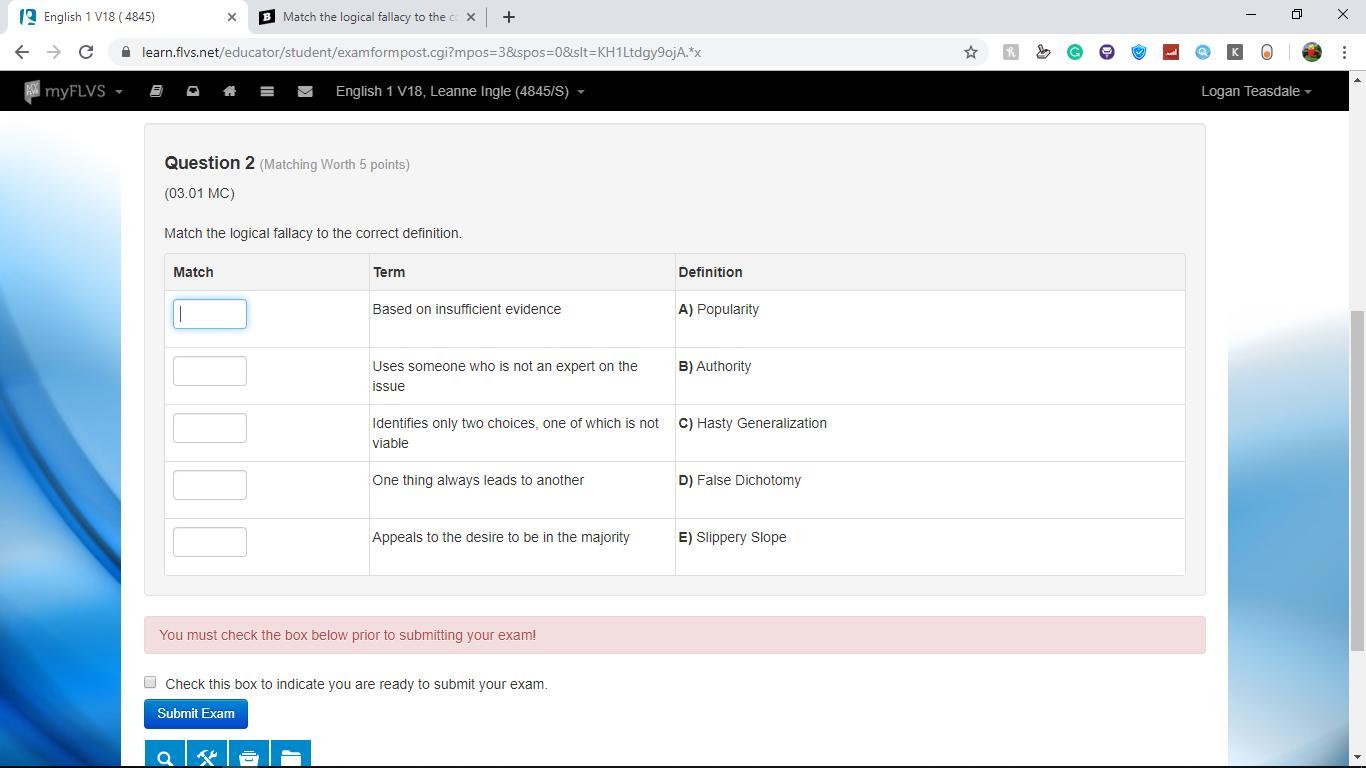Reload the page
This screenshot has width=1366, height=768.
point(86,52)
